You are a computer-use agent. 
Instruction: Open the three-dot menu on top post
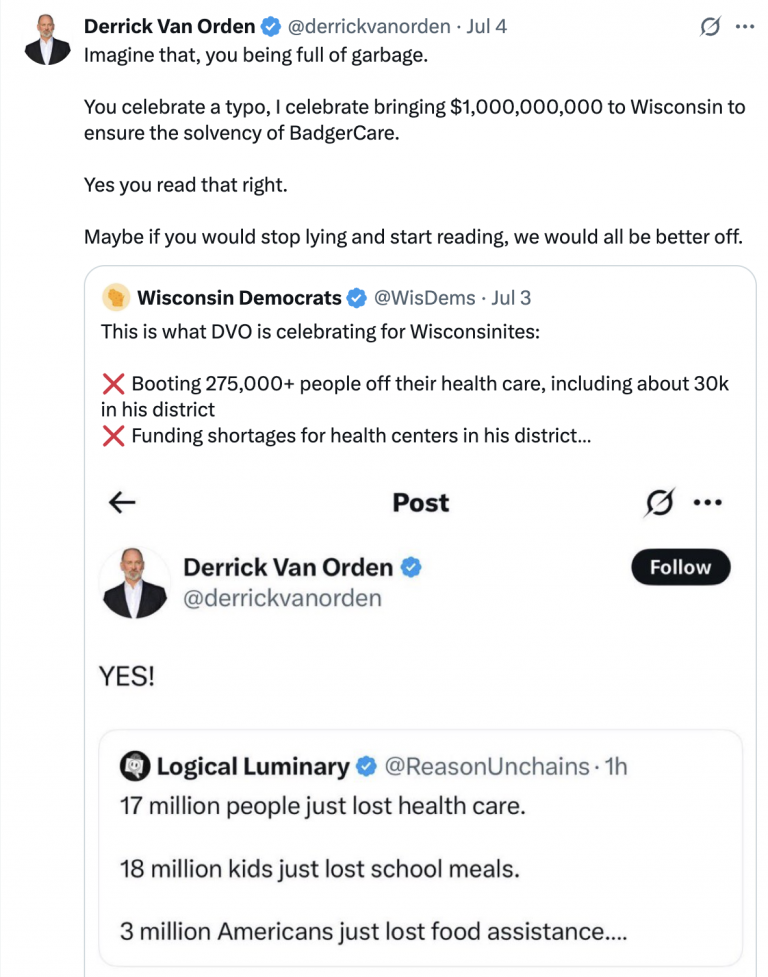745,27
